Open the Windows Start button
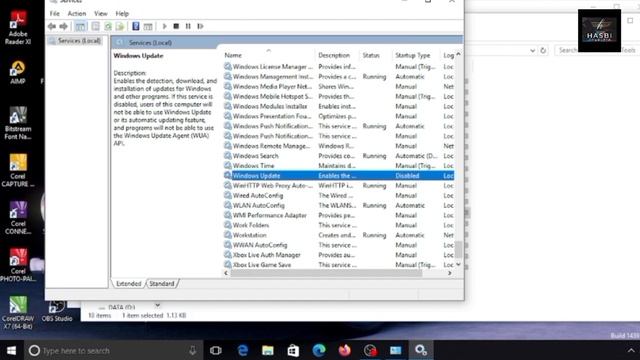The width and height of the screenshot is (640, 360). [11, 351]
